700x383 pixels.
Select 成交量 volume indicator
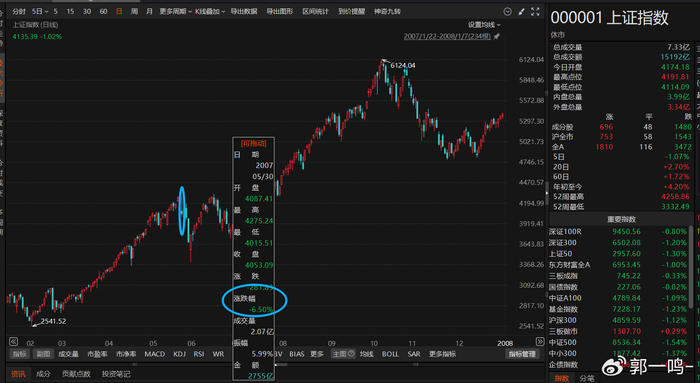click(x=68, y=354)
